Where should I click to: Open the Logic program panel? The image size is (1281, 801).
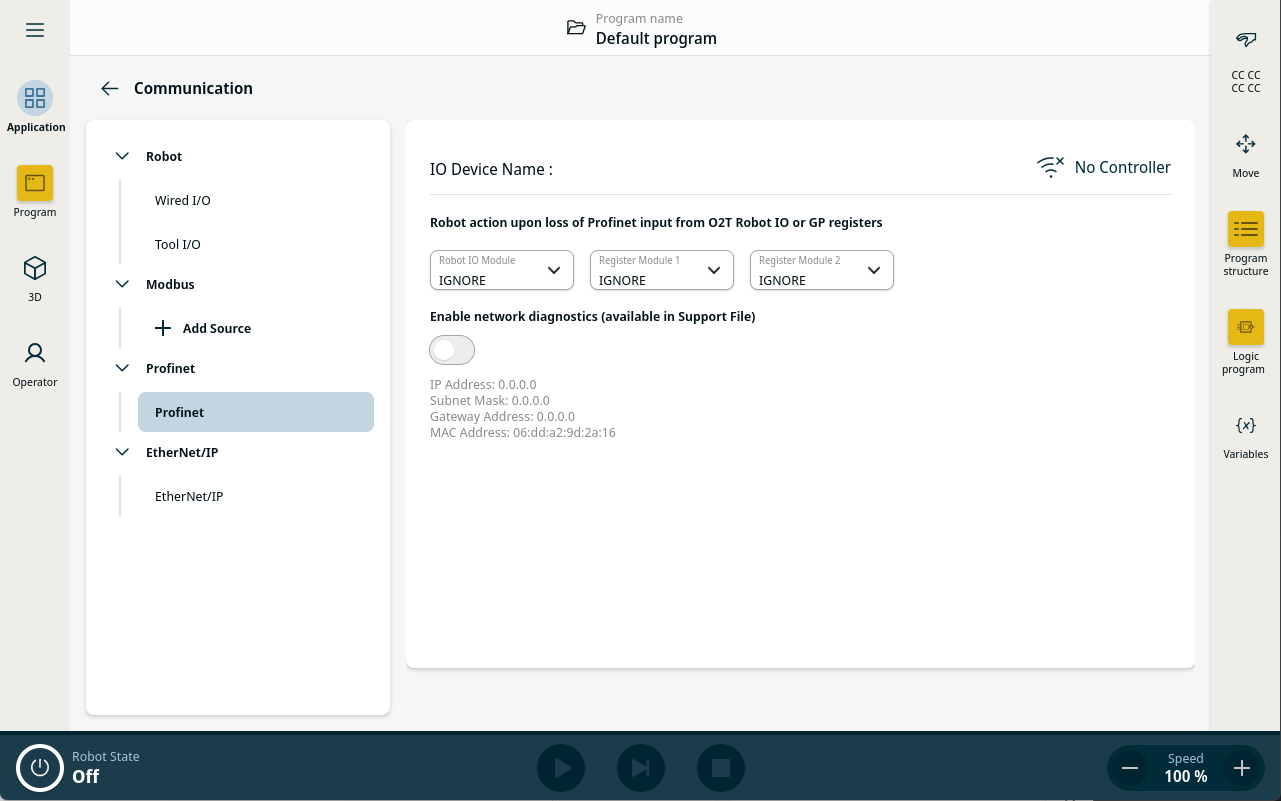point(1245,327)
